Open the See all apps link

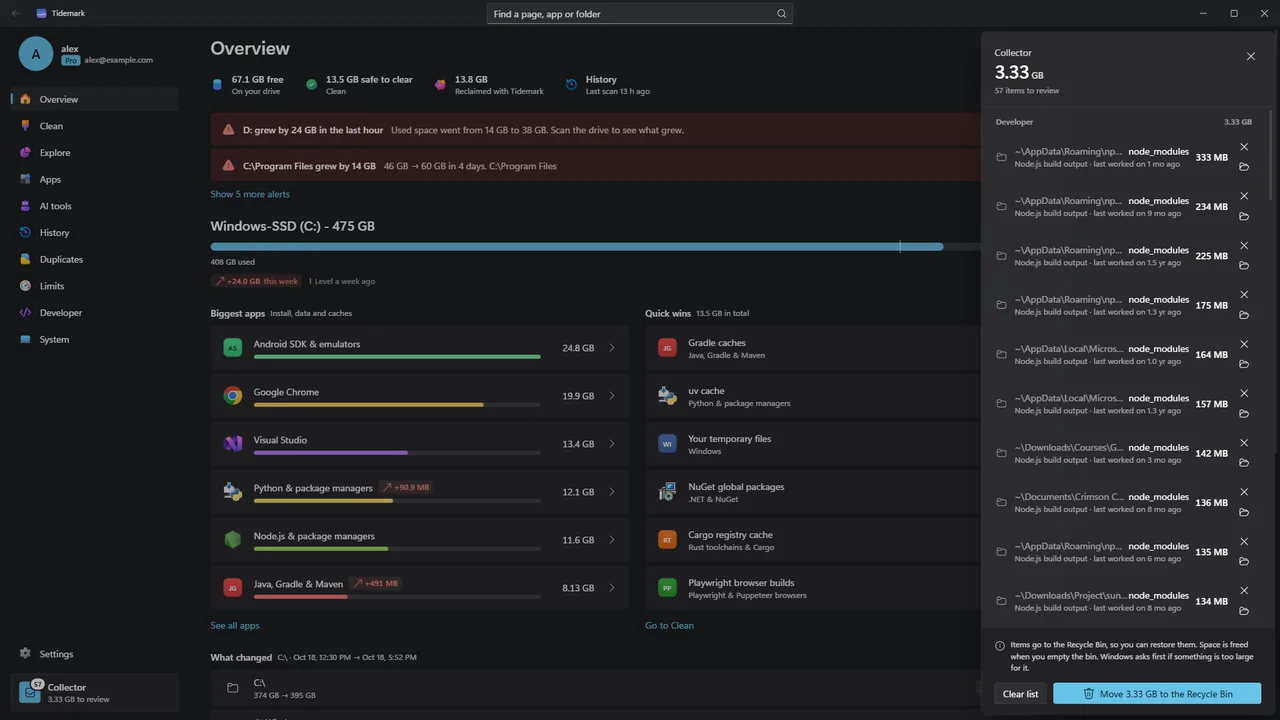pyautogui.click(x=235, y=626)
